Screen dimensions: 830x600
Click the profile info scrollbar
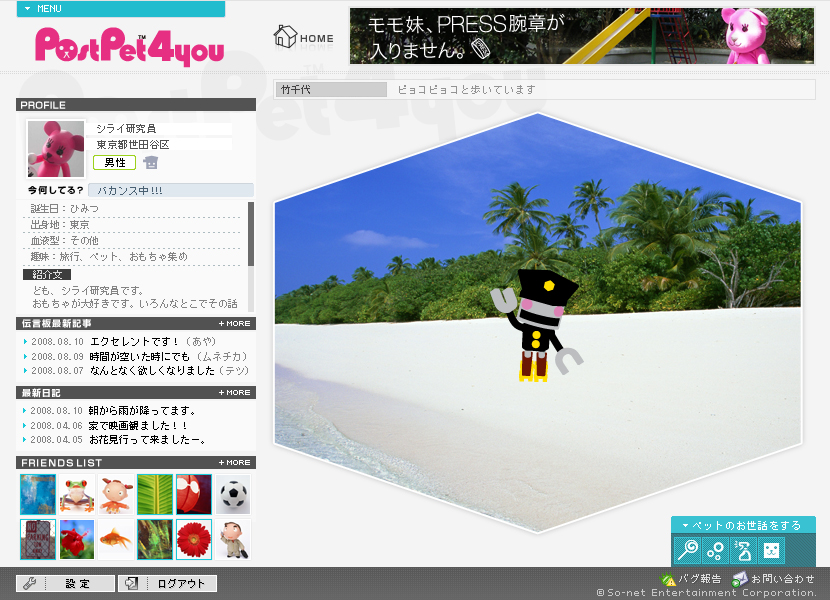pos(251,235)
